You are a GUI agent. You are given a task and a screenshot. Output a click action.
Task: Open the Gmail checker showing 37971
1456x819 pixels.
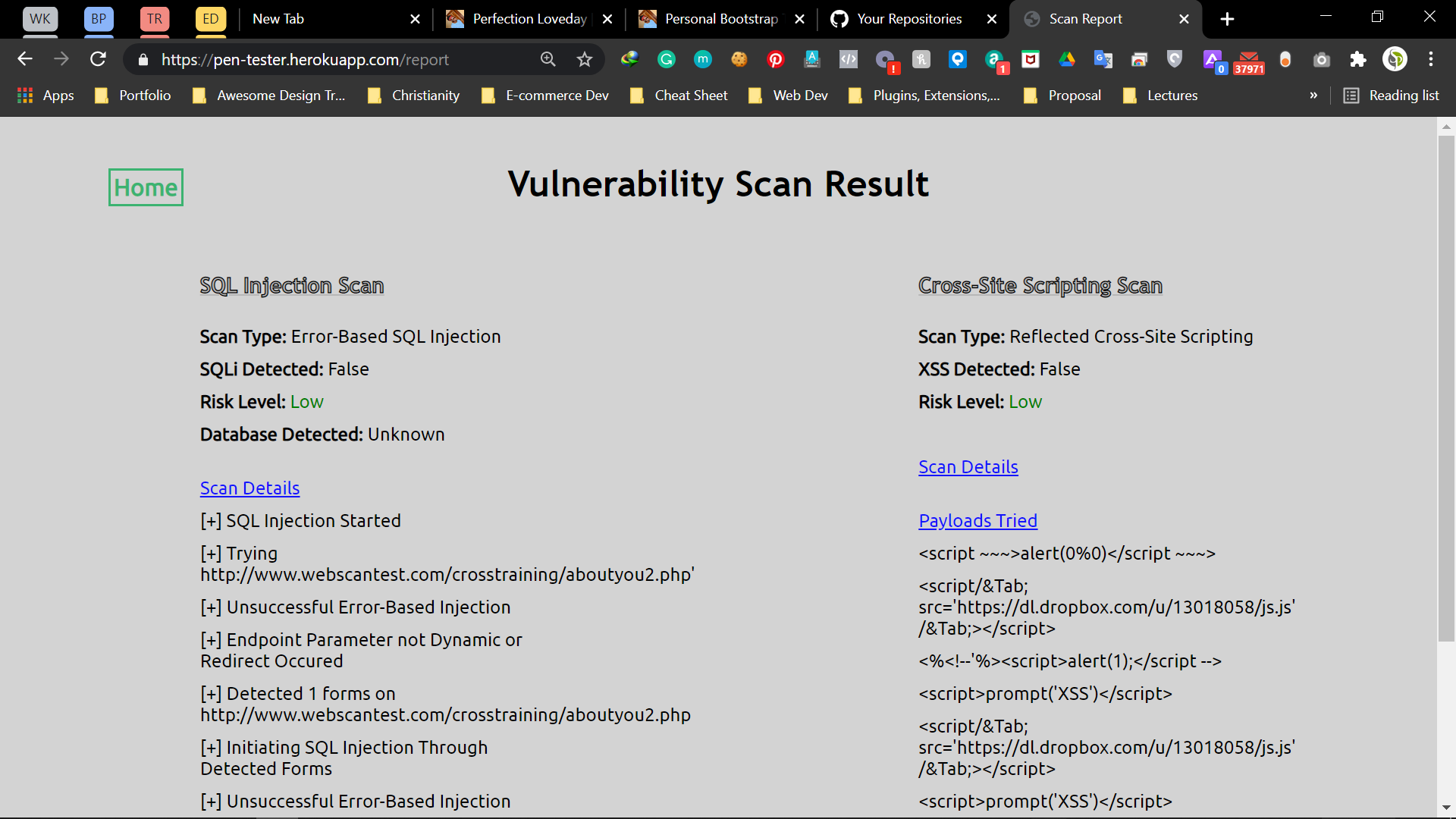tap(1249, 62)
